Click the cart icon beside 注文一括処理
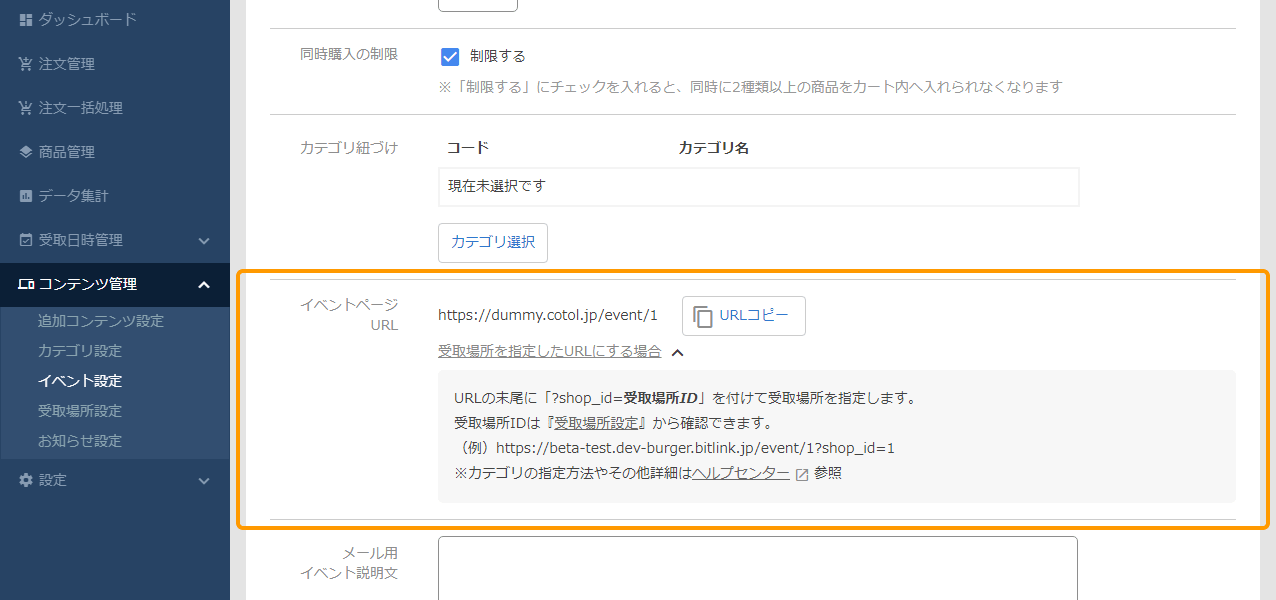This screenshot has width=1276, height=600. [26, 108]
